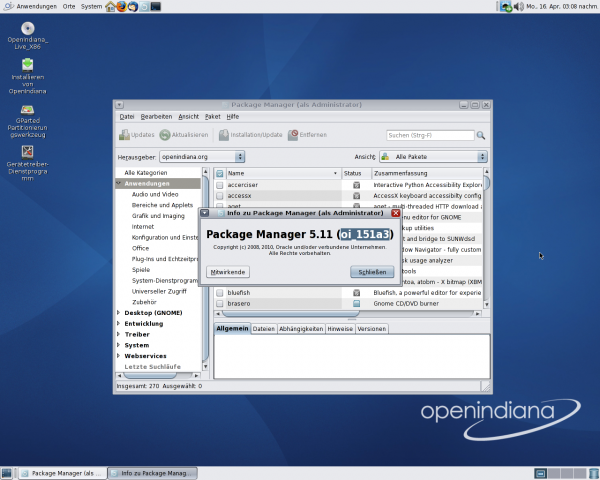The height and width of the screenshot is (480, 600).
Task: Check the accessx package checkbox
Action: 220,196
